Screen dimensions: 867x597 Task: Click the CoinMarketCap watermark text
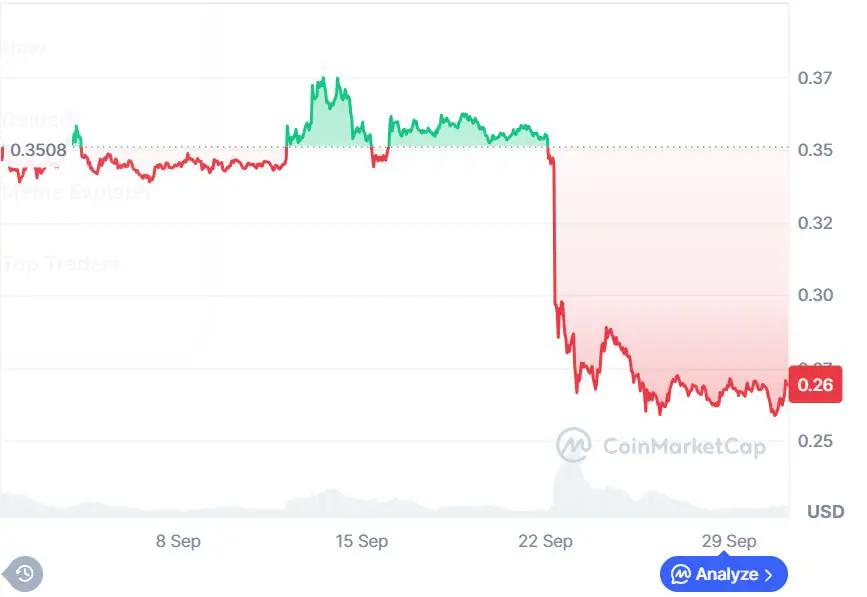pos(684,446)
